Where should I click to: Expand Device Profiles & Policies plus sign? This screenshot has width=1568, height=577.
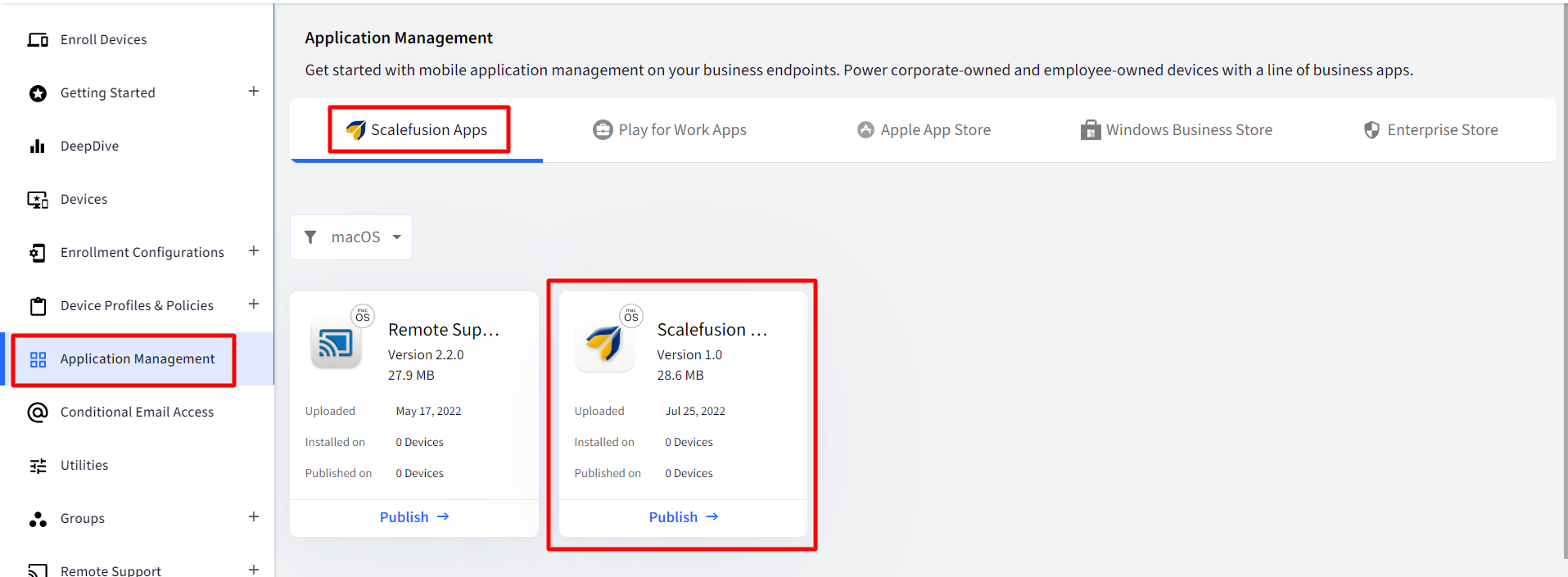tap(254, 304)
